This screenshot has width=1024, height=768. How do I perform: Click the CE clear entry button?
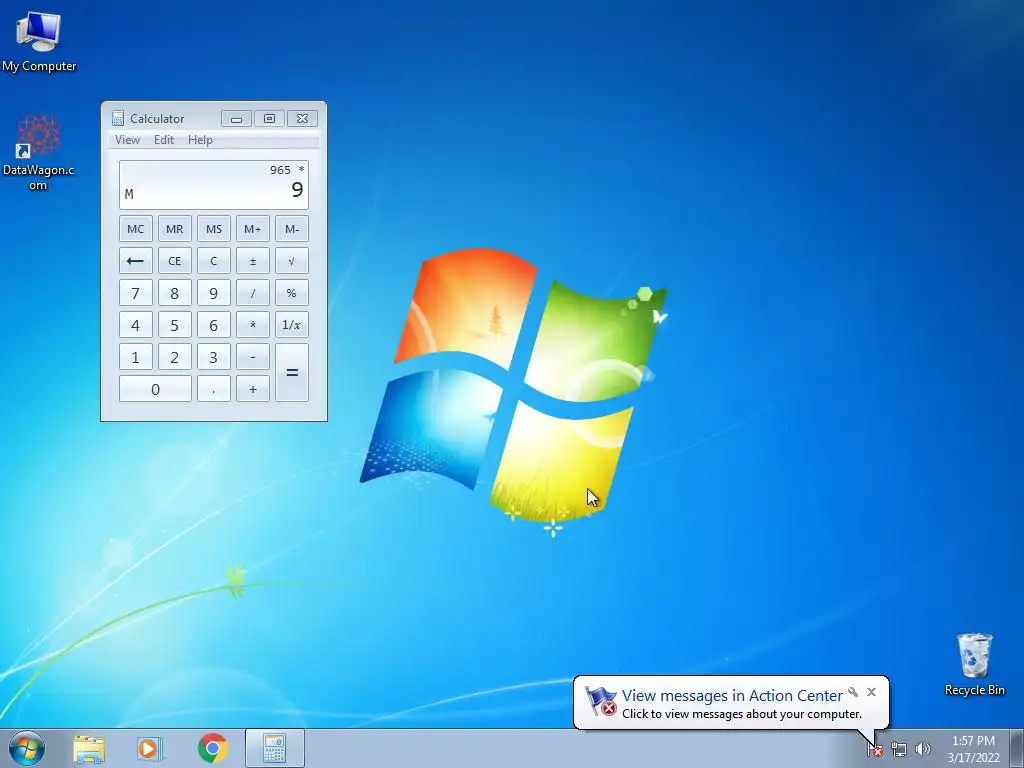point(174,261)
